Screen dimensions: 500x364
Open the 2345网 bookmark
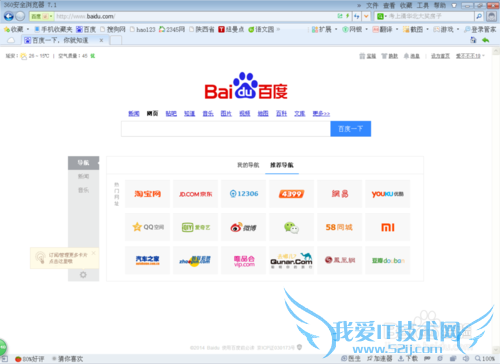click(171, 29)
